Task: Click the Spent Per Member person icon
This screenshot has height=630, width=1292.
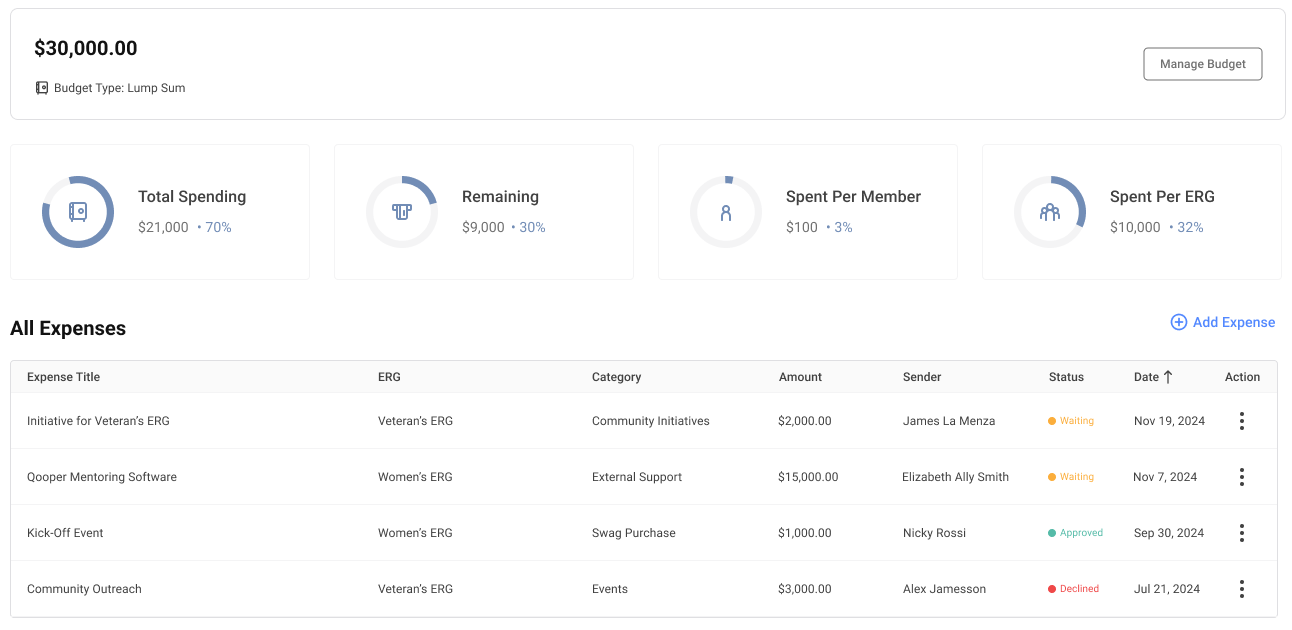Action: tap(726, 212)
